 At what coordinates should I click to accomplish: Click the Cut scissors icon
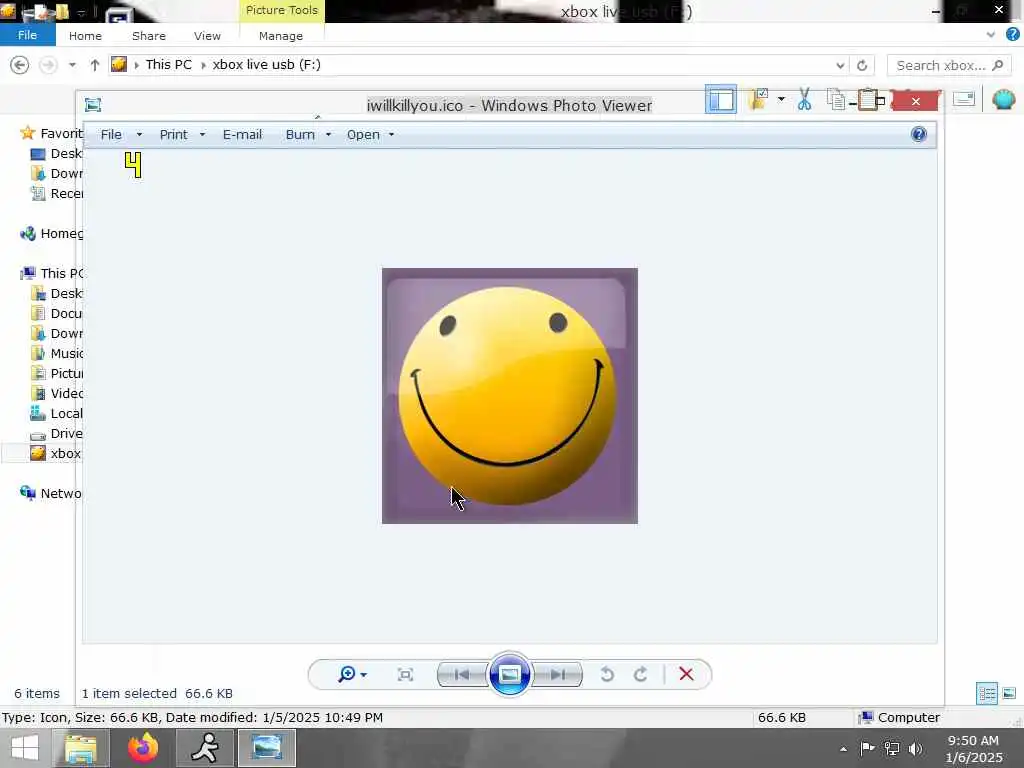click(x=805, y=100)
